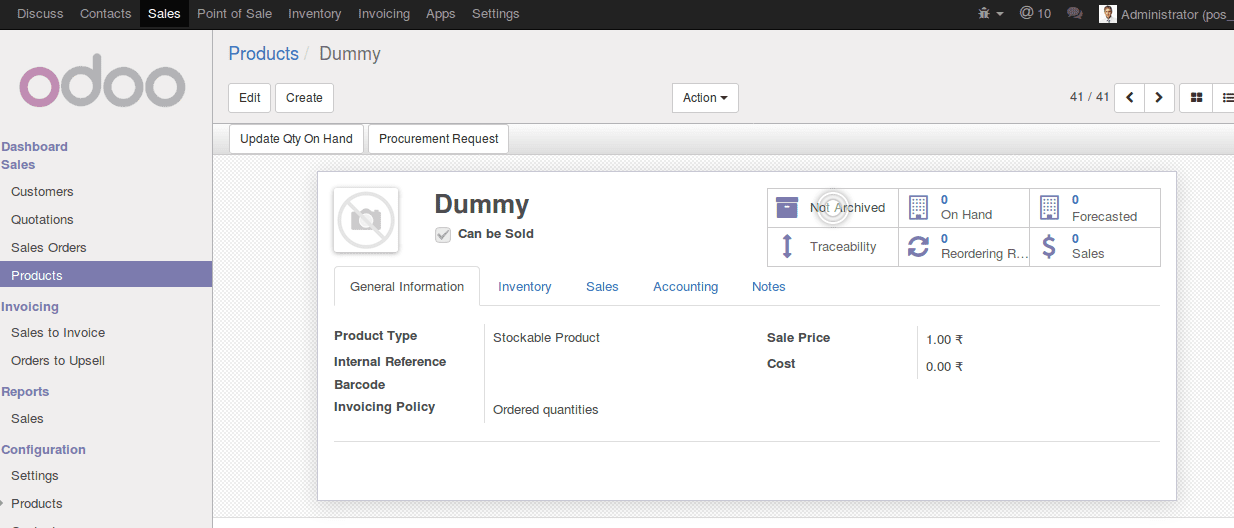Click the Dummy product image placeholder
This screenshot has height=528, width=1234.
point(366,220)
